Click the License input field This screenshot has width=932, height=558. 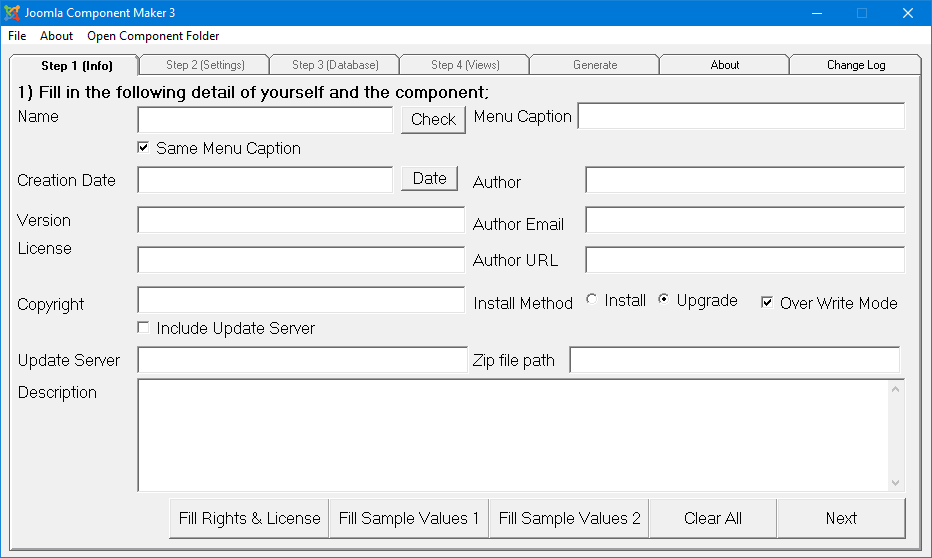click(301, 260)
